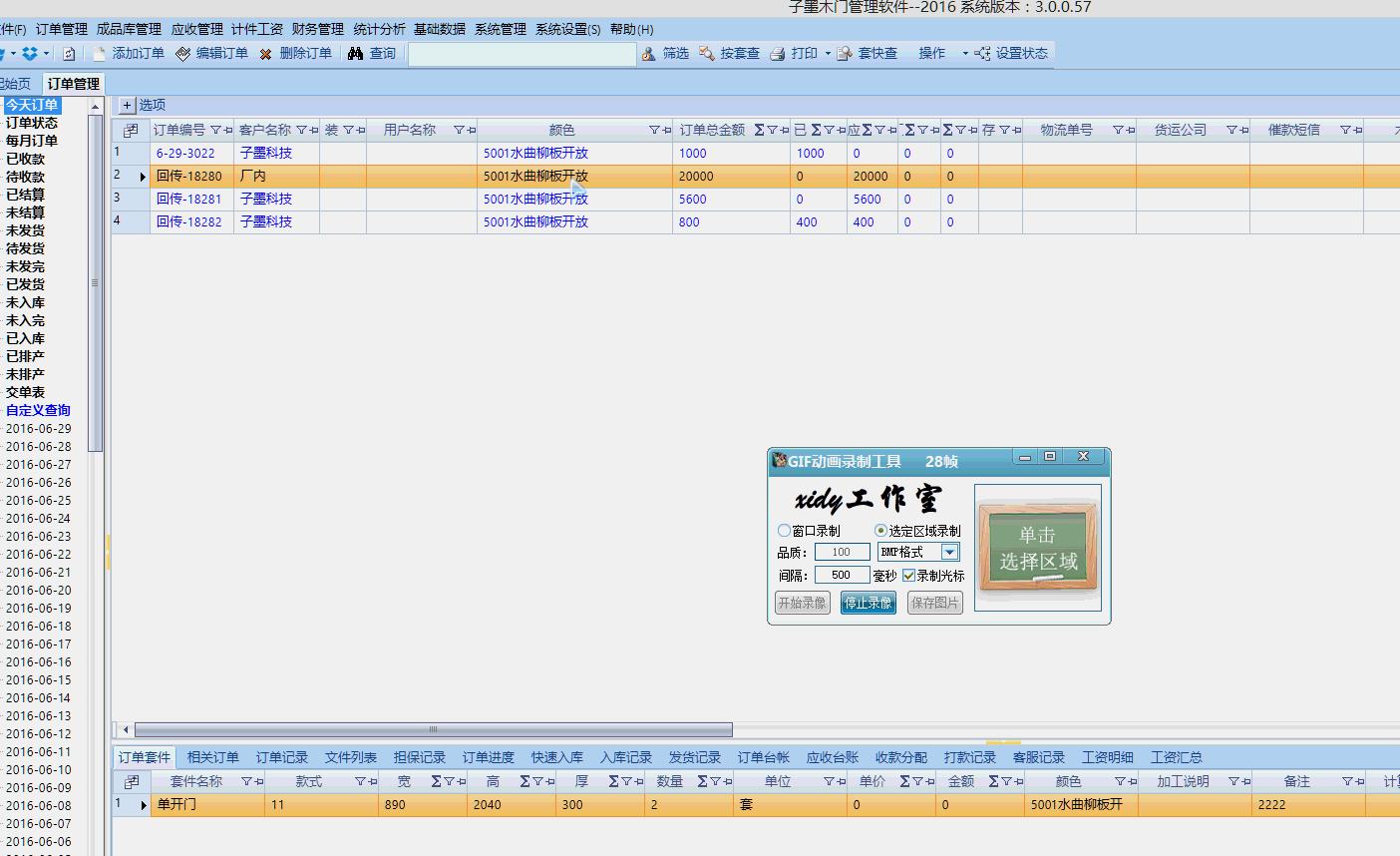Click the 编辑订单 (edit order) icon
Viewport: 1400px width, 856px height.
click(x=183, y=54)
